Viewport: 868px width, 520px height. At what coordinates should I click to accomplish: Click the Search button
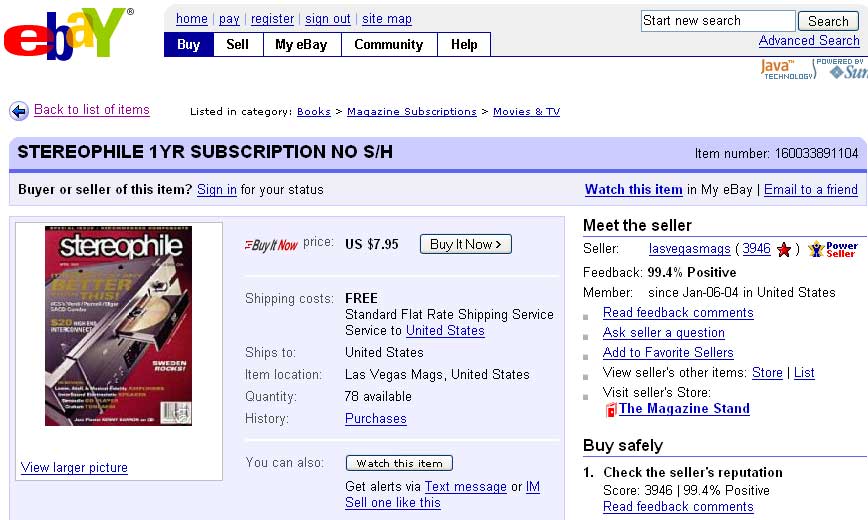(x=828, y=21)
